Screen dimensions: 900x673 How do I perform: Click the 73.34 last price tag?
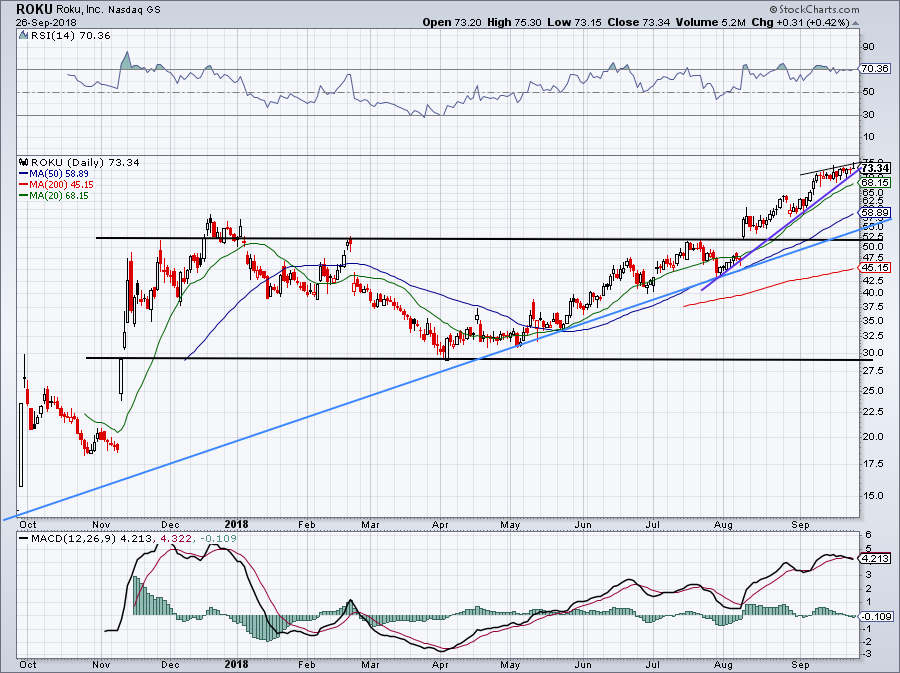(x=876, y=169)
